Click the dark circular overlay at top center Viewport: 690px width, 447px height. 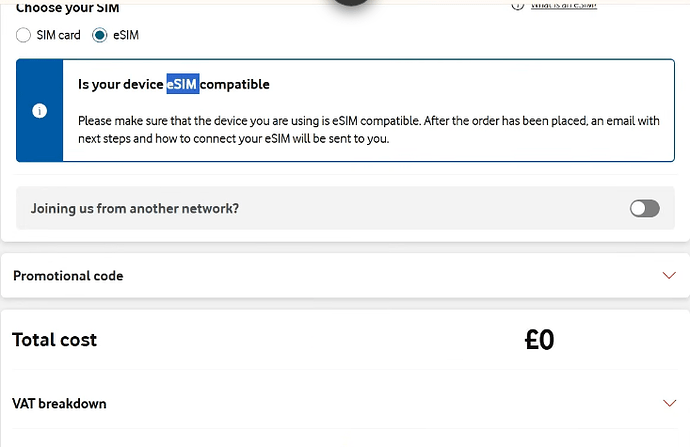click(351, 2)
